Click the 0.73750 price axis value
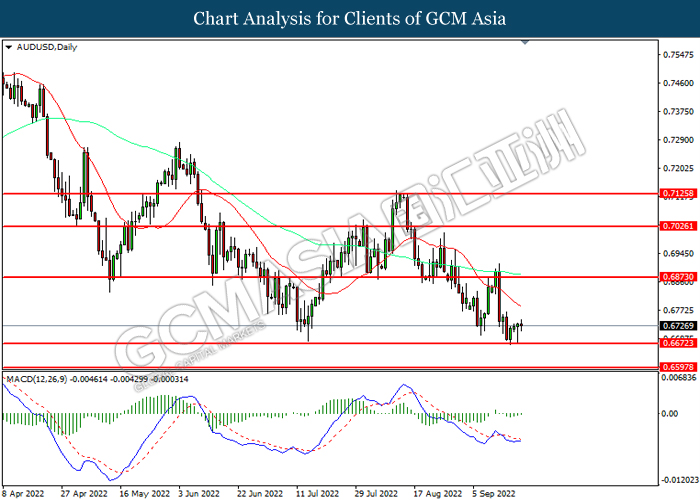 coord(679,111)
